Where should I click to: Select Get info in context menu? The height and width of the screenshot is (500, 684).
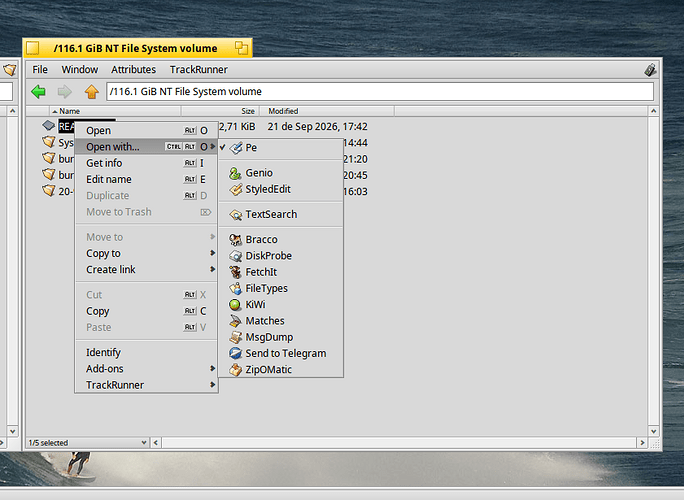point(146,163)
